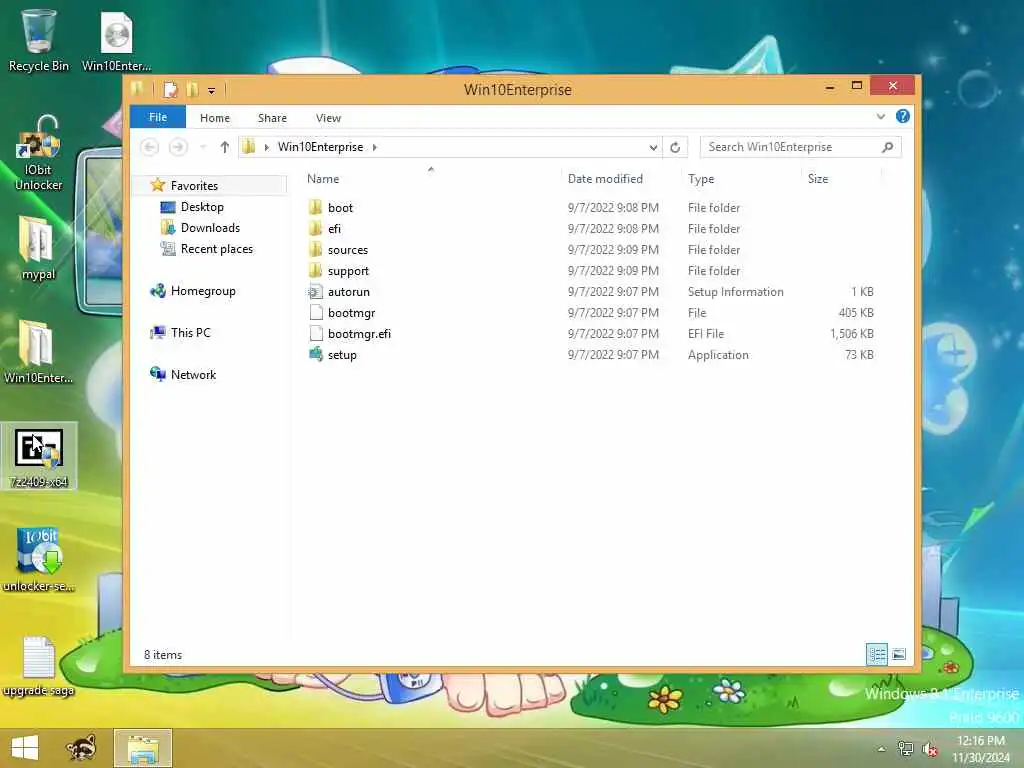Open the address bar previous locations dropdown
The width and height of the screenshot is (1024, 768).
(x=652, y=148)
